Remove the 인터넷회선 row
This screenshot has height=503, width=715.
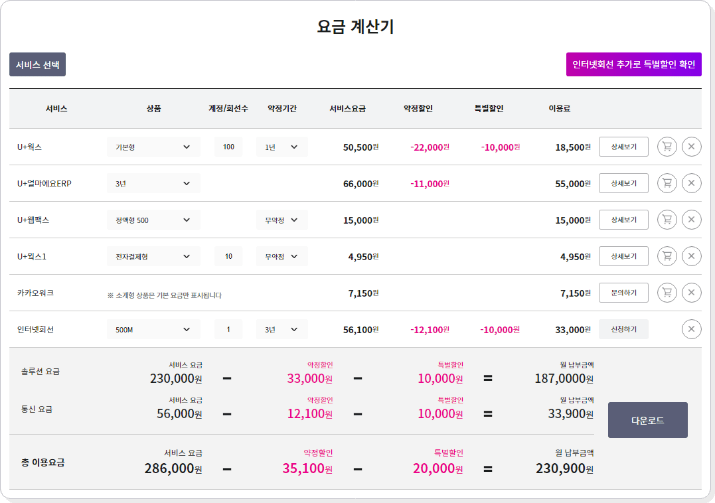pyautogui.click(x=691, y=329)
